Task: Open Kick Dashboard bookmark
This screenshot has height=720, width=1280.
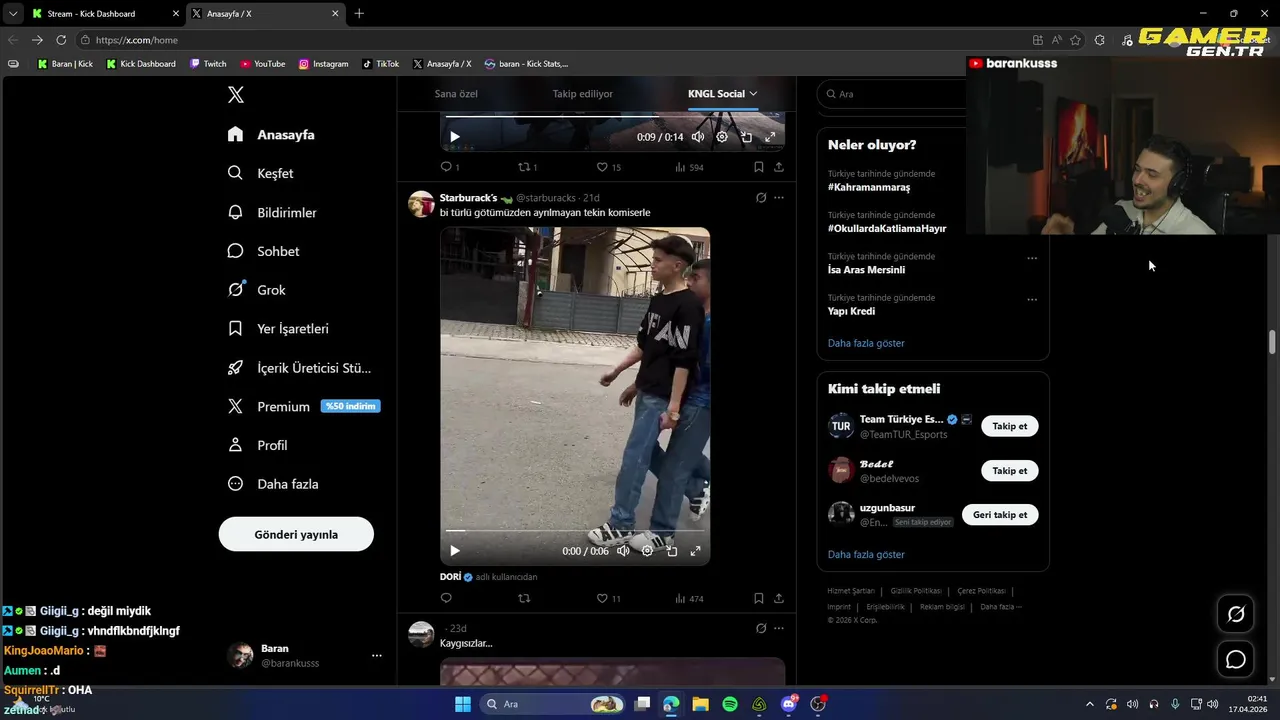Action: [x=141, y=64]
